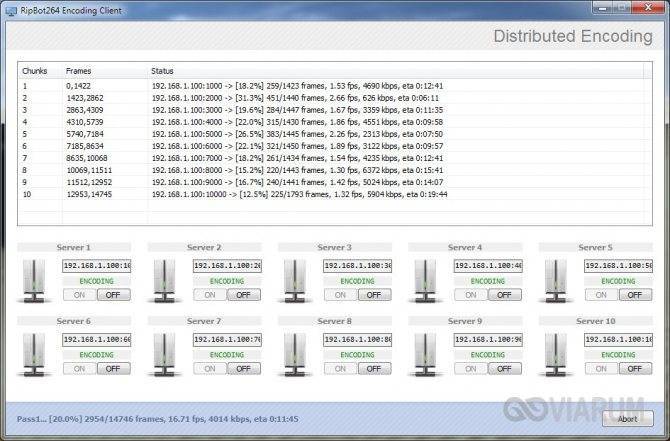Image resolution: width=670 pixels, height=441 pixels.
Task: Close the RipBot264 Encoding Client window
Action: tap(649, 7)
